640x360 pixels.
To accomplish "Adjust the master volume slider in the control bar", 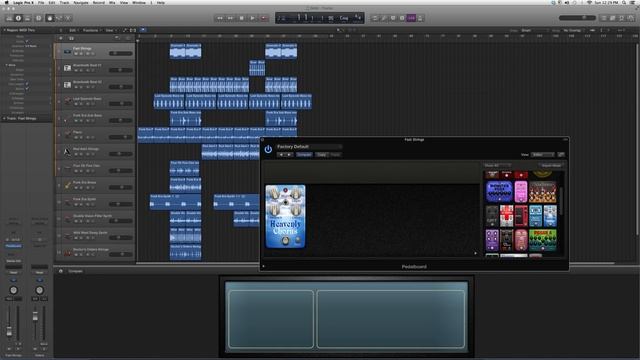I will point(577,18).
